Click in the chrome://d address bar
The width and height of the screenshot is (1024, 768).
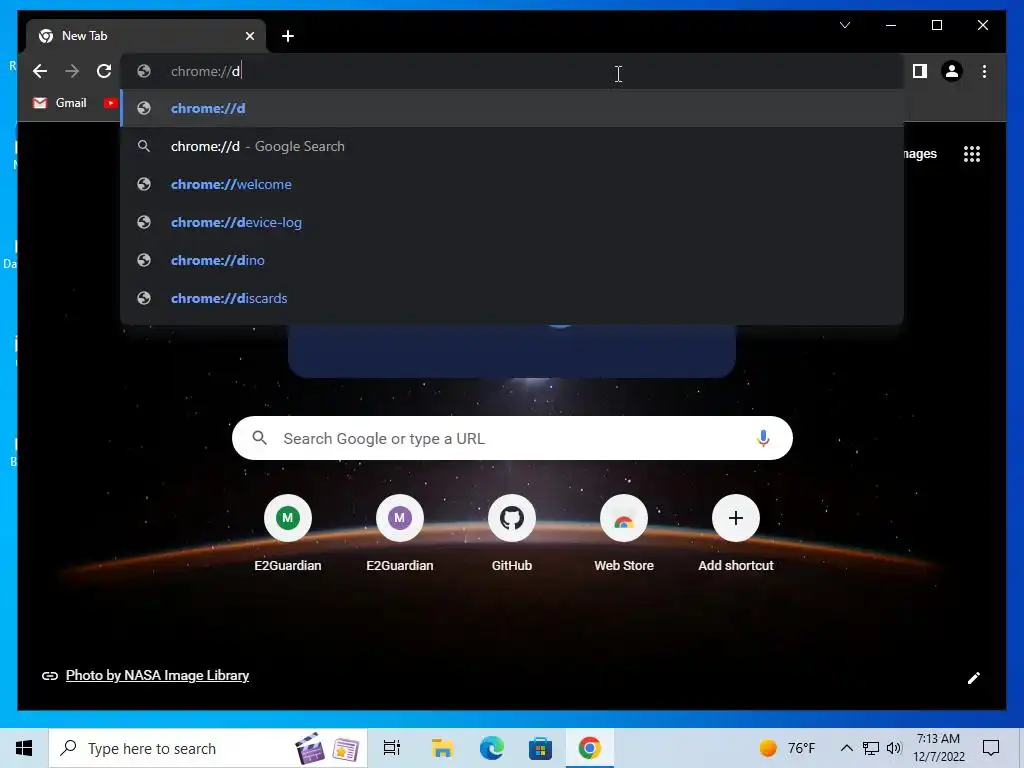coord(512,71)
